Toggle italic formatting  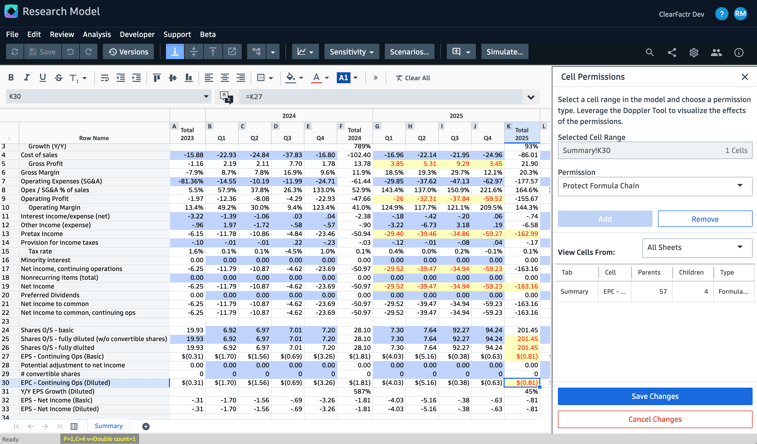pos(27,78)
